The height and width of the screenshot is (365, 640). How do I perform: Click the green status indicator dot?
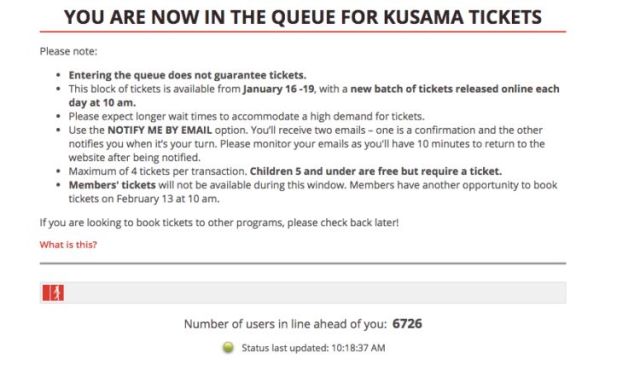(228, 347)
